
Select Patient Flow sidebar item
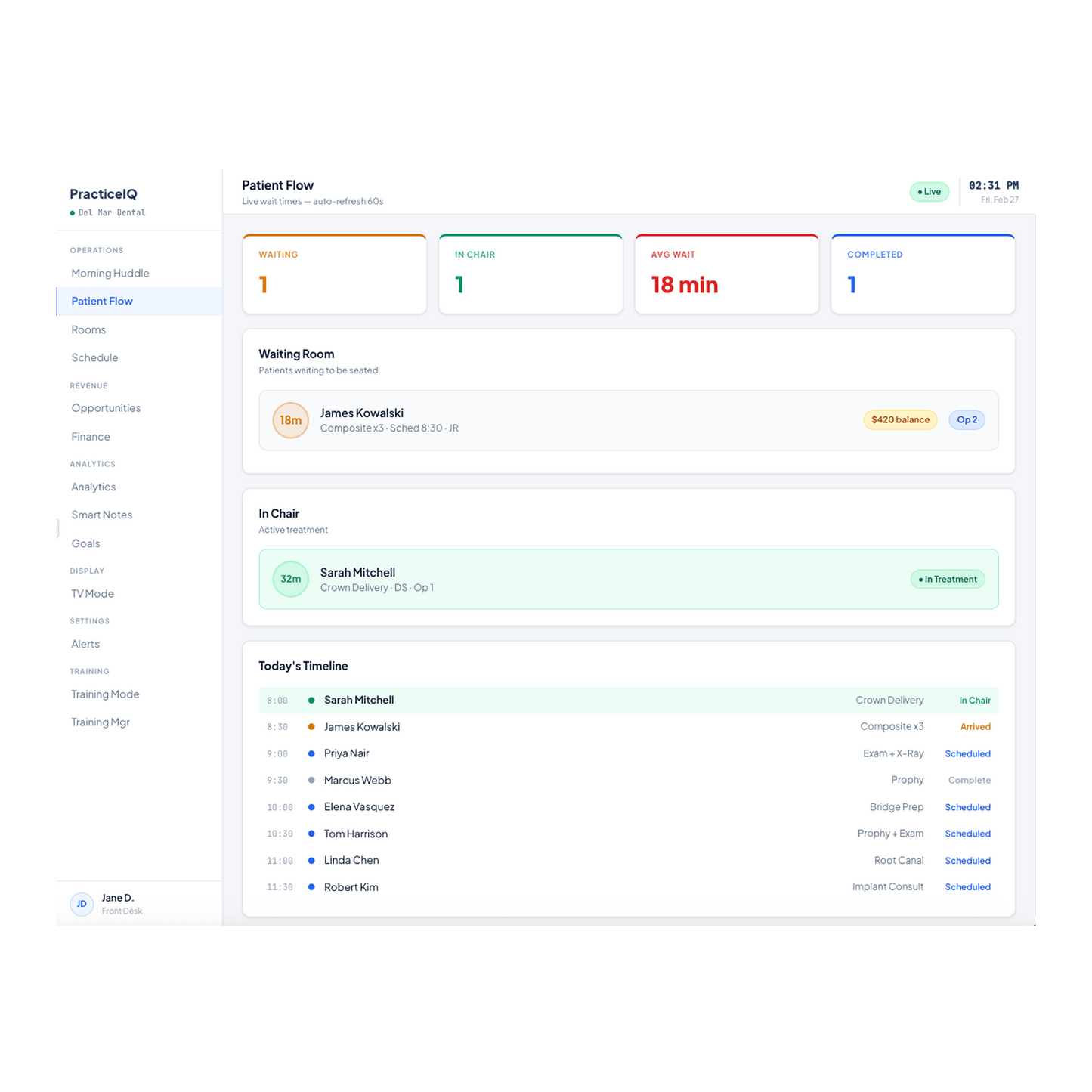coord(139,301)
